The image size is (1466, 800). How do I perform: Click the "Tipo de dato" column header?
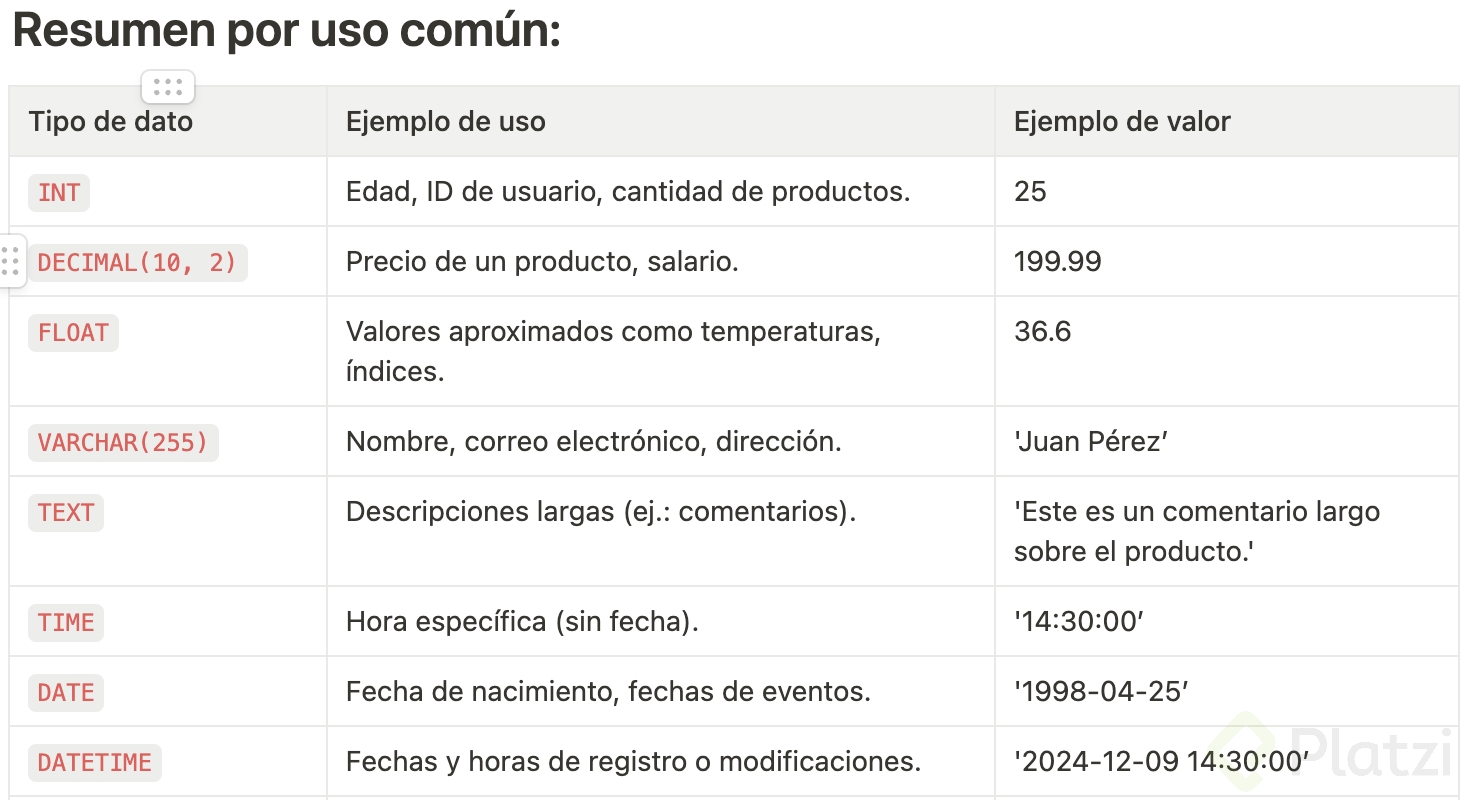tap(111, 122)
